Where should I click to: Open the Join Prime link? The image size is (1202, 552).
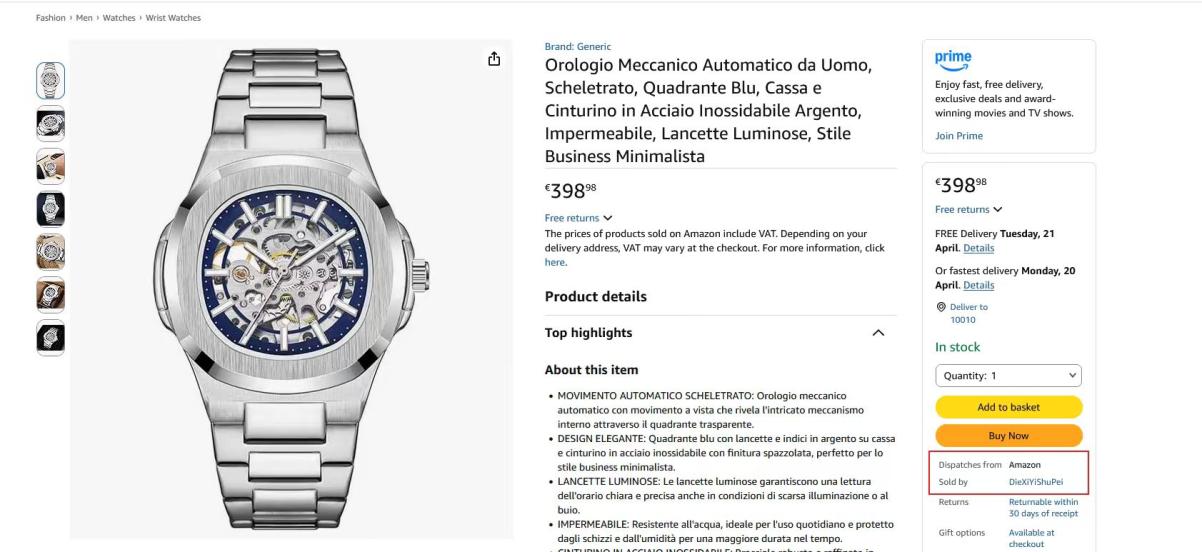click(x=959, y=136)
